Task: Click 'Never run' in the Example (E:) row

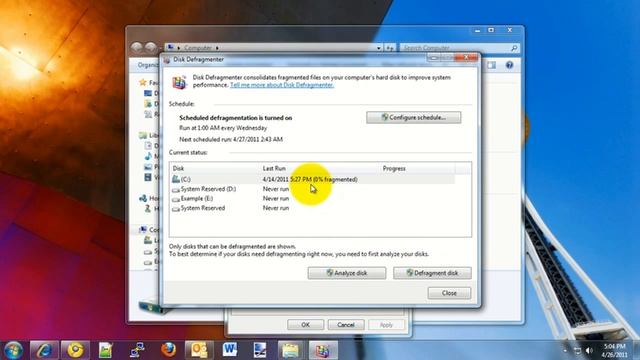Action: click(276, 198)
